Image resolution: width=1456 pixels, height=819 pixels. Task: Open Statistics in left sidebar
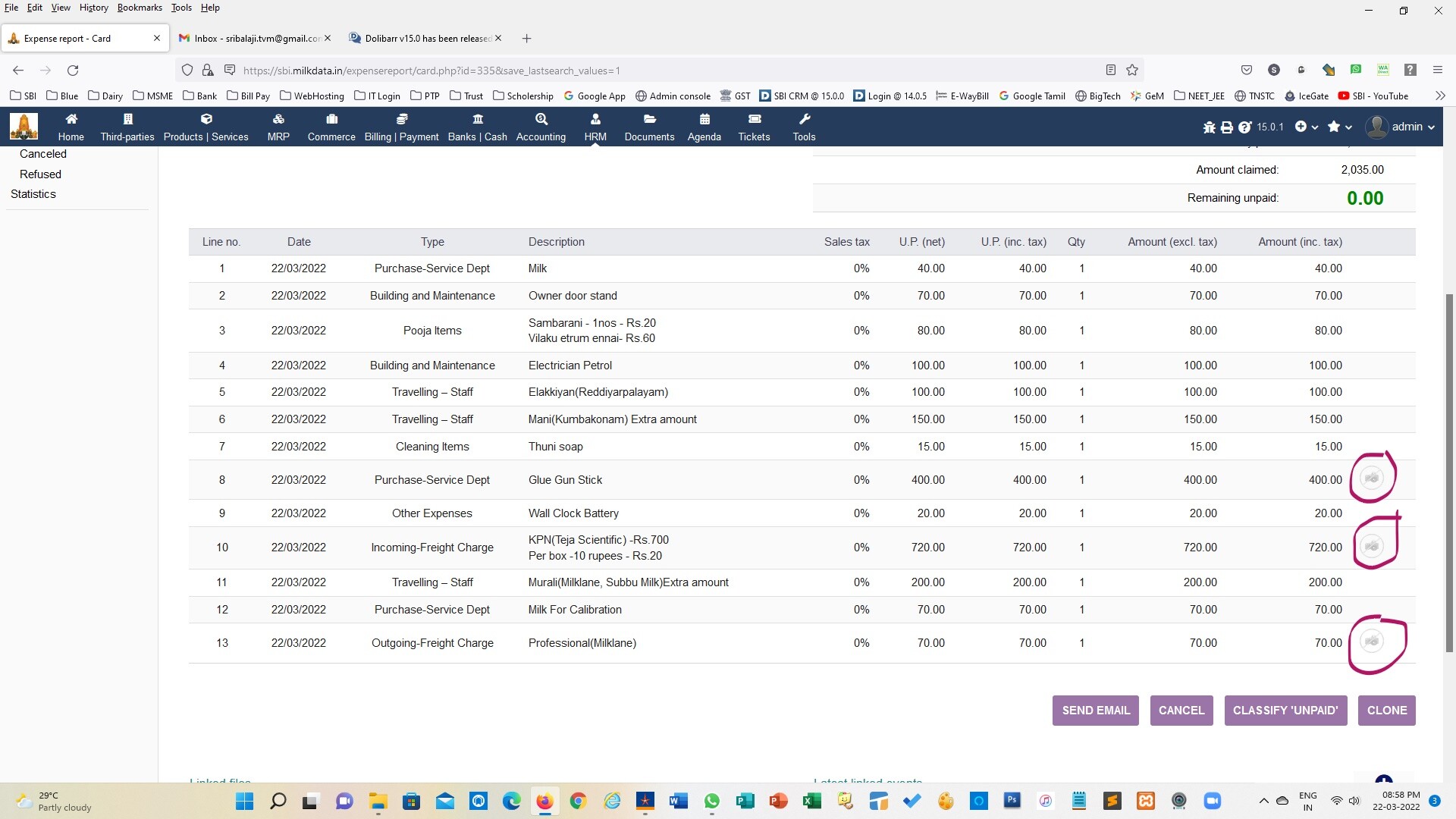33,194
